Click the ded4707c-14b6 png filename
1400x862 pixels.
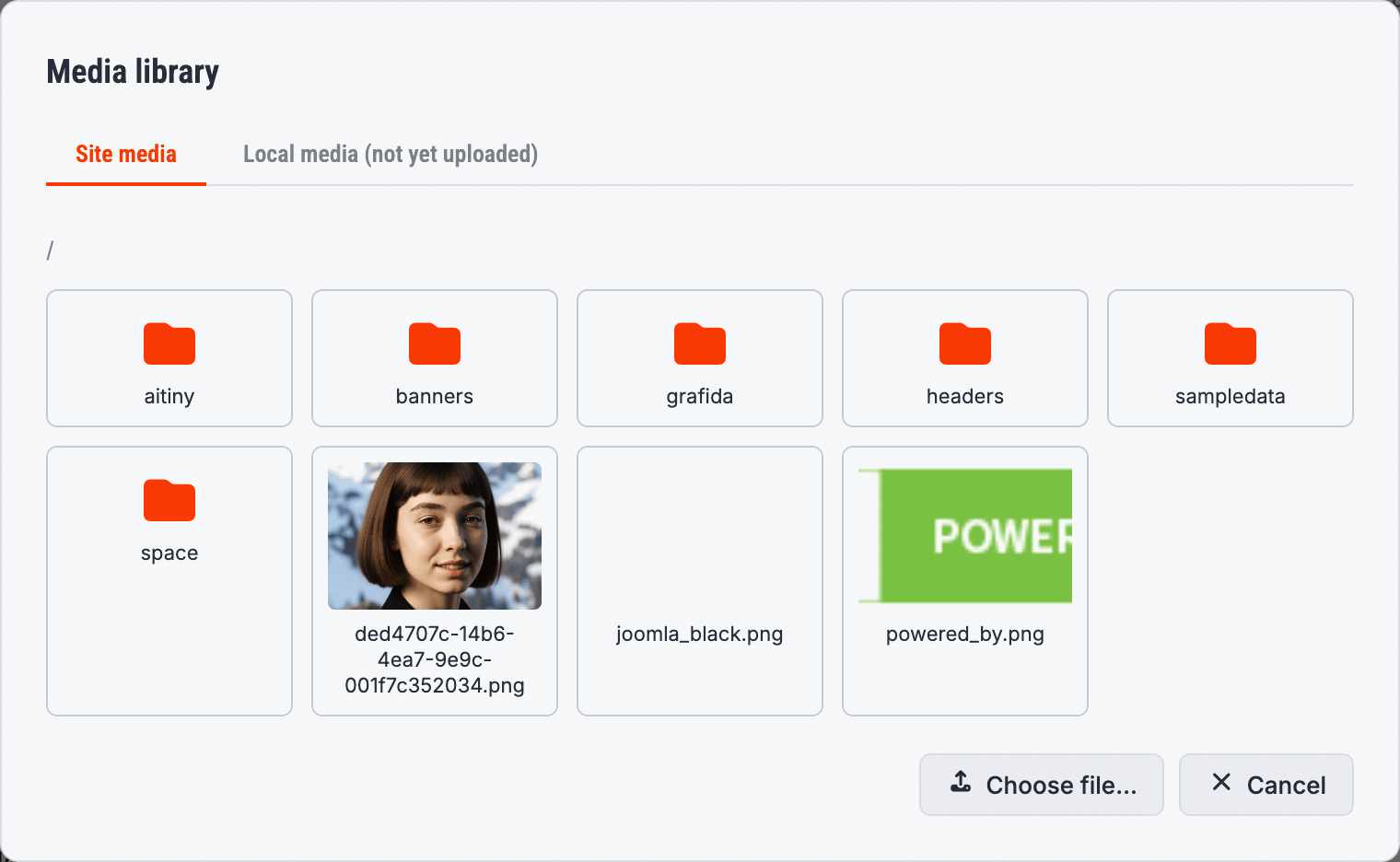pos(435,659)
